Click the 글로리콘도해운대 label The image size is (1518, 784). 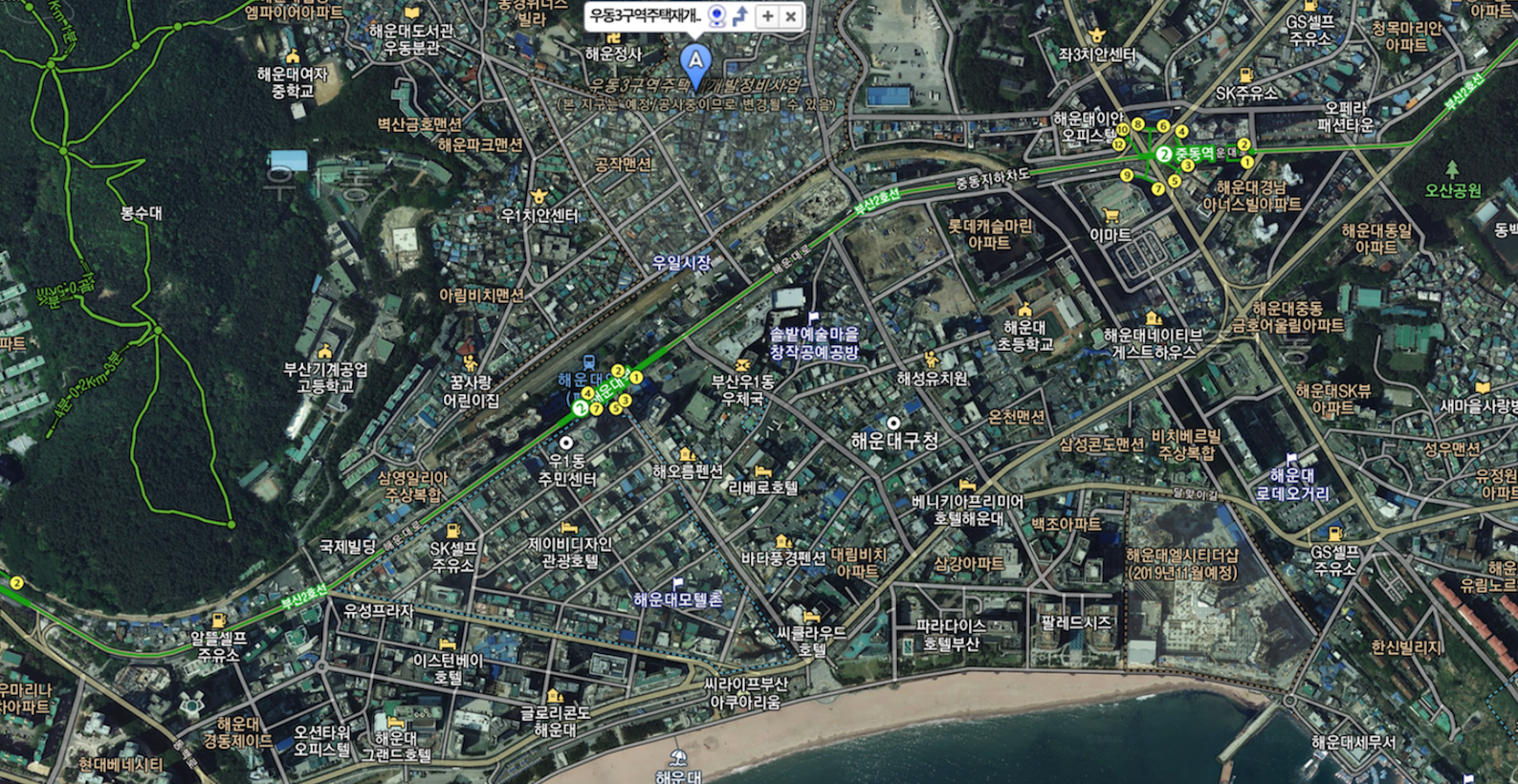(x=555, y=722)
